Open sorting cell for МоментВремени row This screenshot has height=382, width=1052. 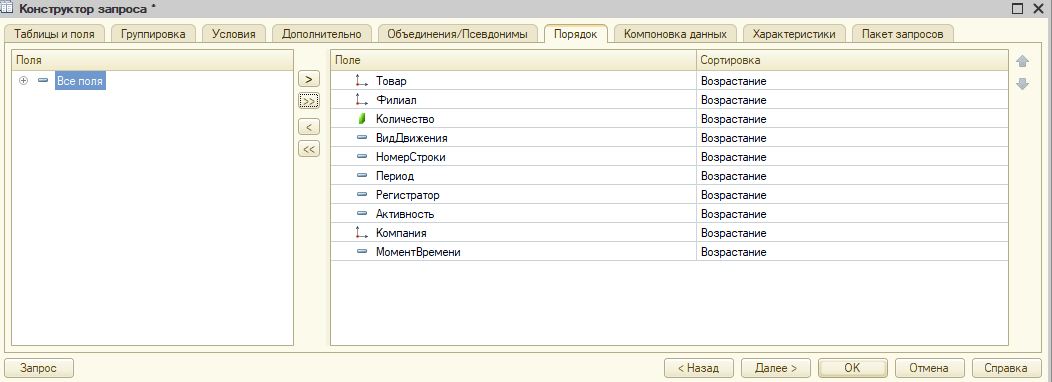pyautogui.click(x=852, y=252)
